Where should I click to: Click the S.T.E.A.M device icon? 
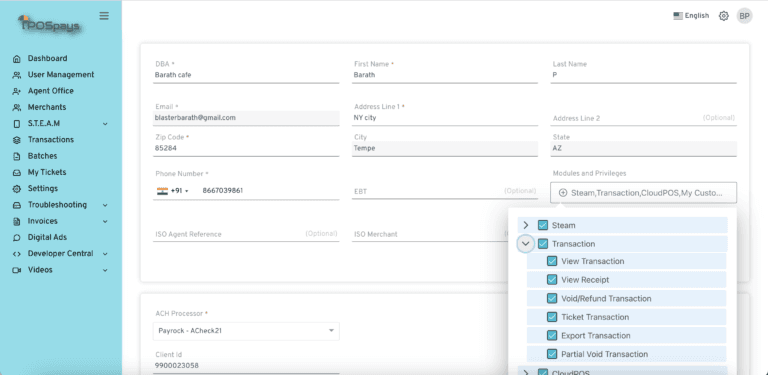(x=17, y=124)
